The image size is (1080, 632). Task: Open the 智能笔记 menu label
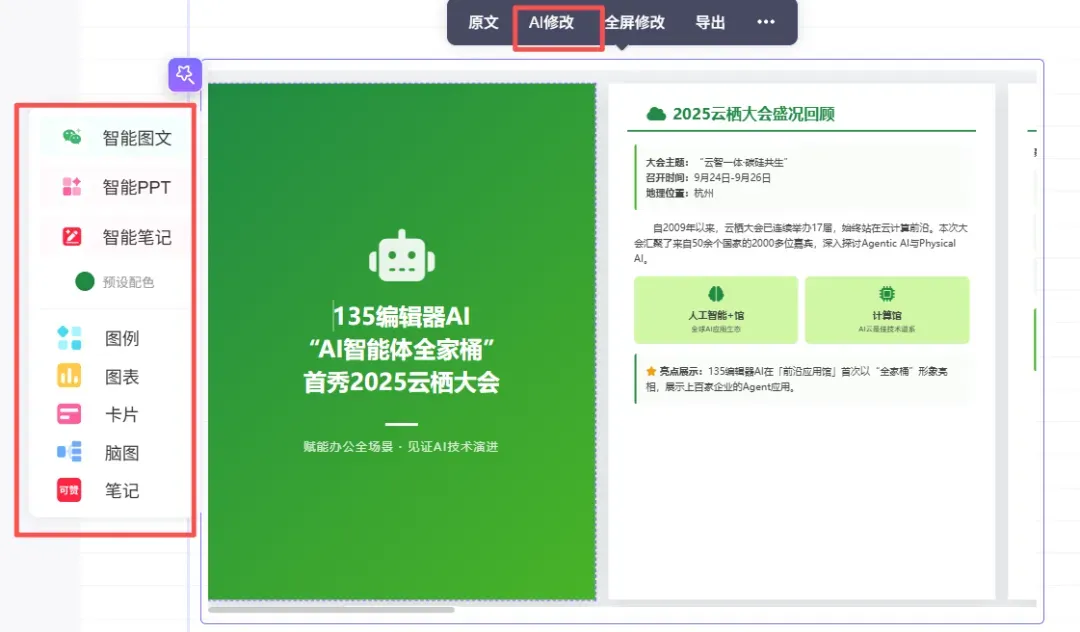pyautogui.click(x=137, y=238)
